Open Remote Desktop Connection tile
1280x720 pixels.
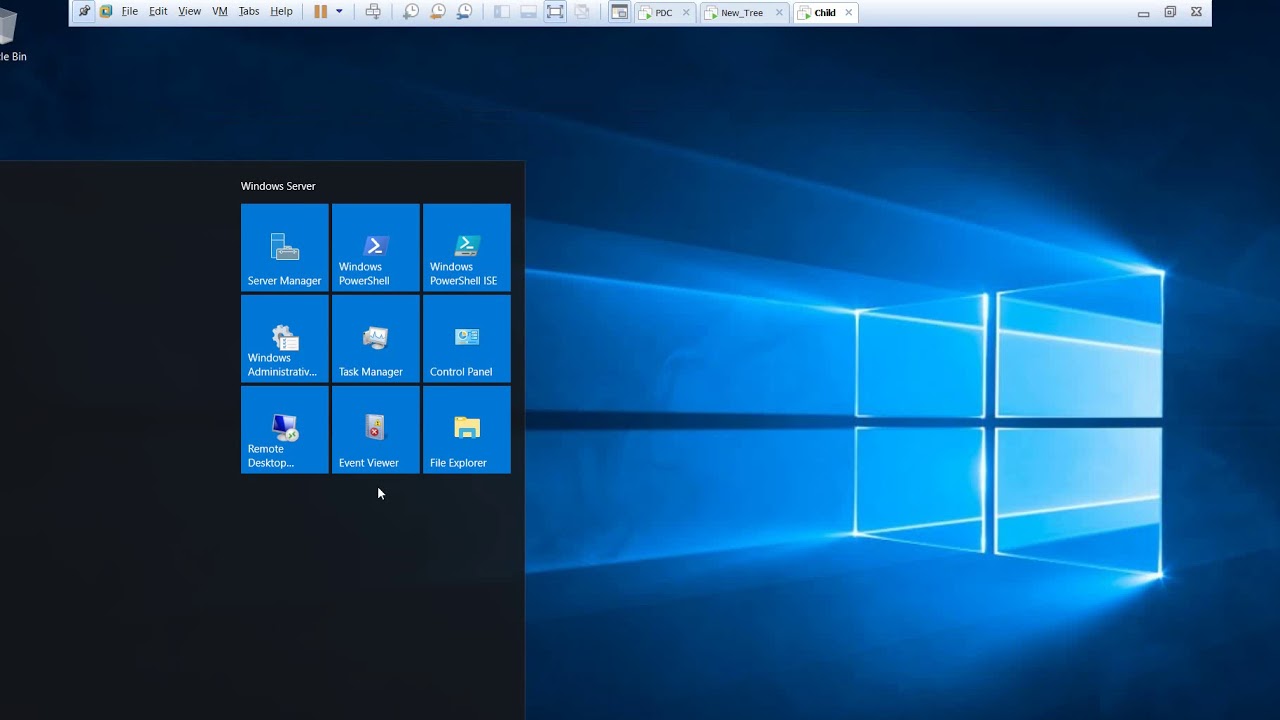[x=285, y=430]
